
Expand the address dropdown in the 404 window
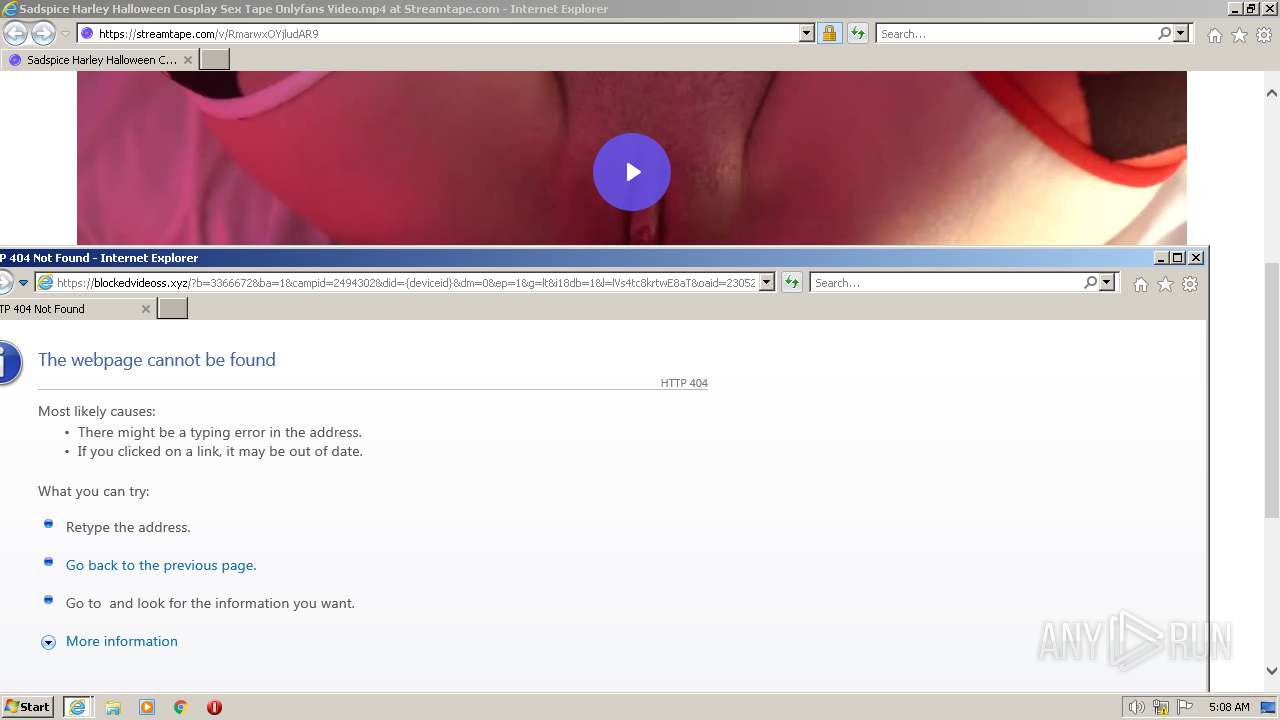pos(767,283)
